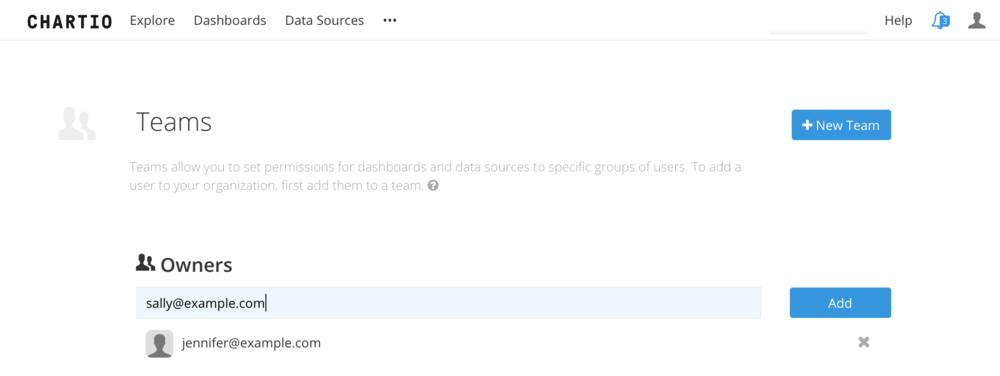
Task: Click the Teams page title
Action: (174, 122)
